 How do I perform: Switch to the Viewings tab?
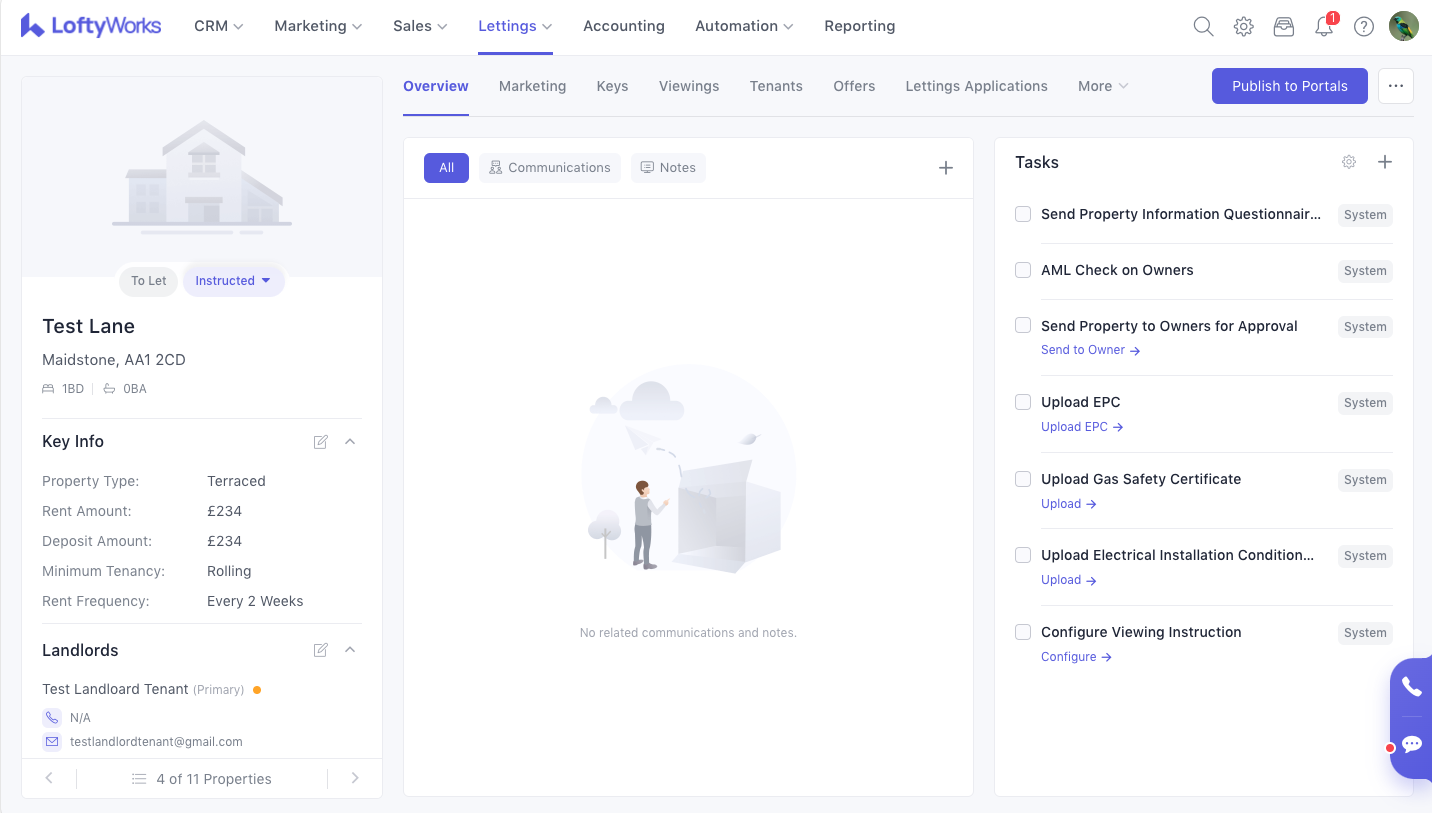point(689,86)
